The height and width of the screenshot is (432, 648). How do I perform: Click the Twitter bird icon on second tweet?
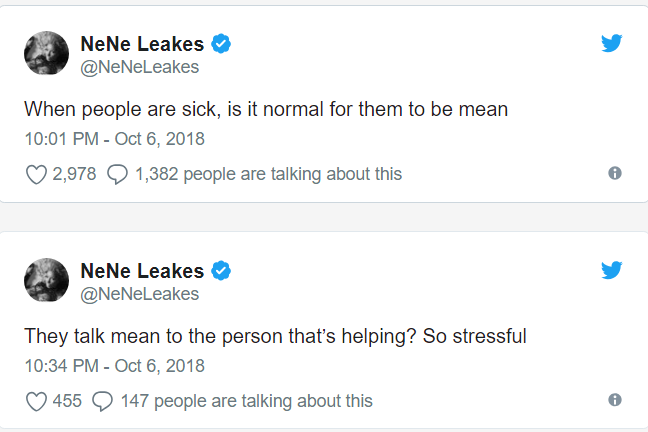pos(612,270)
